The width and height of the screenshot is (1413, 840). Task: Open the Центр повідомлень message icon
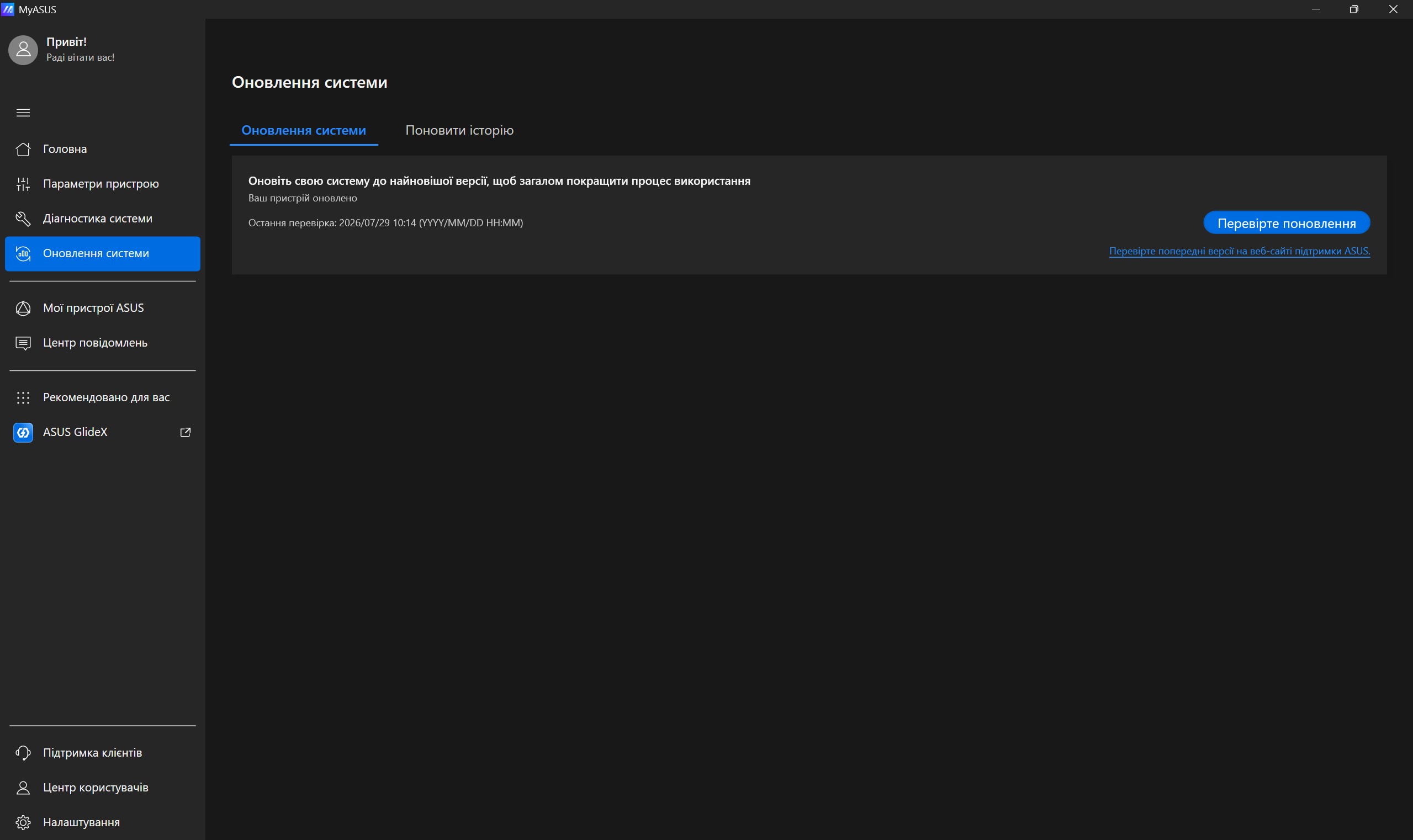click(23, 343)
